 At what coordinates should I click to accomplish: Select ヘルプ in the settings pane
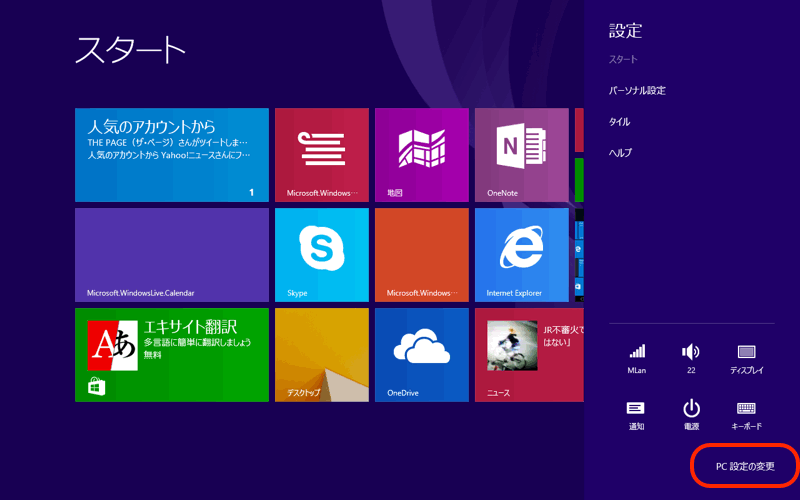pyautogui.click(x=621, y=153)
